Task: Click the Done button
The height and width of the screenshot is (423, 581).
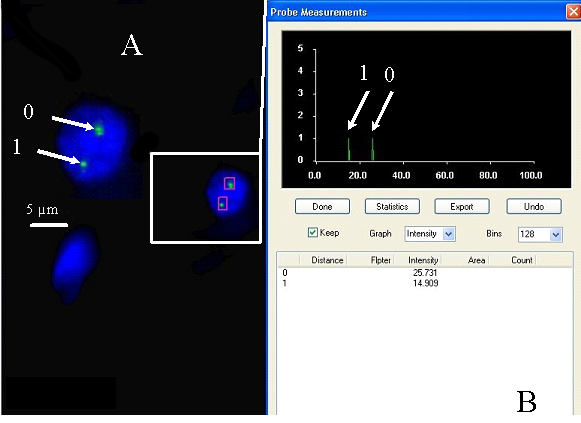Action: point(322,206)
